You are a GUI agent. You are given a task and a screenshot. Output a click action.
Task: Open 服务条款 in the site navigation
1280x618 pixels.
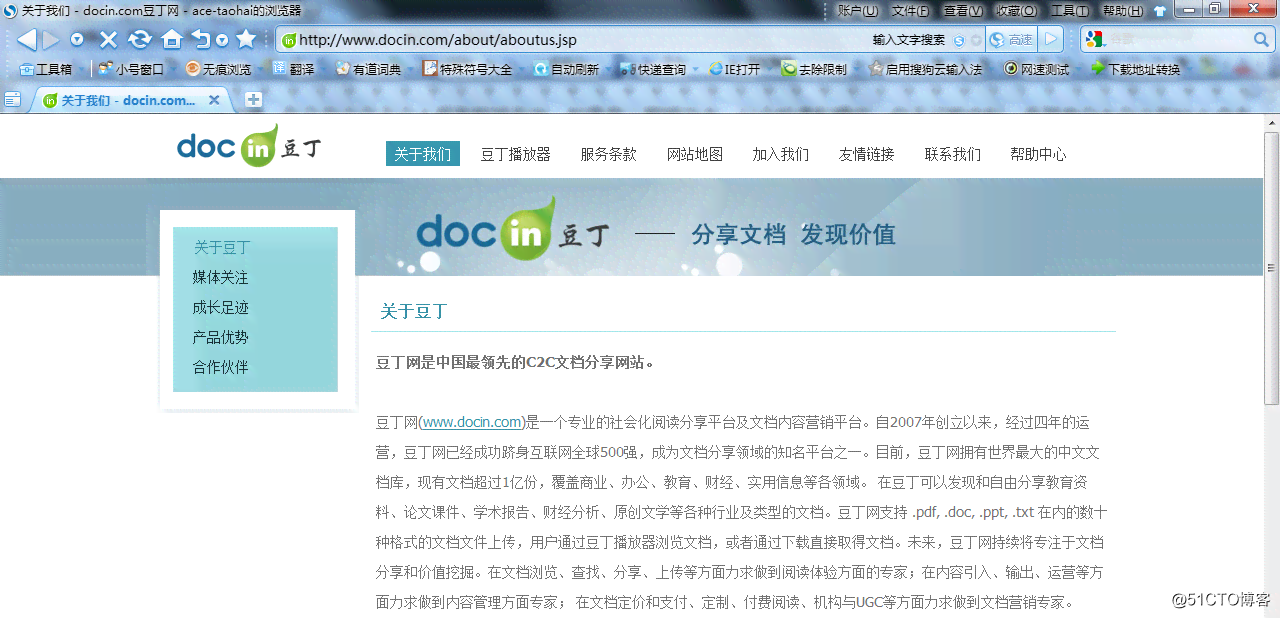(x=609, y=154)
